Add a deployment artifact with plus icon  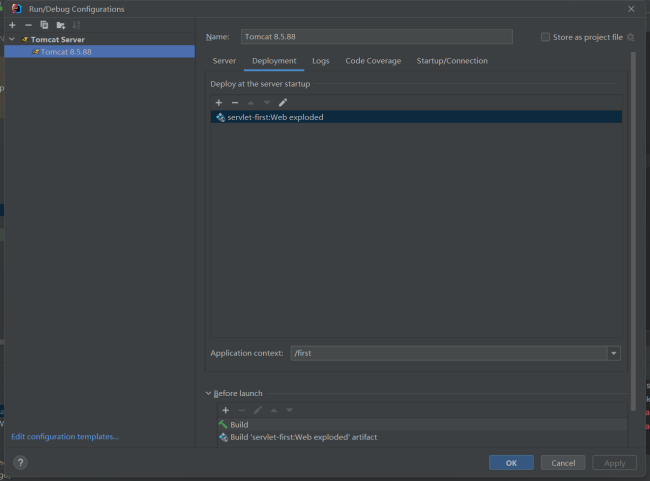[219, 102]
